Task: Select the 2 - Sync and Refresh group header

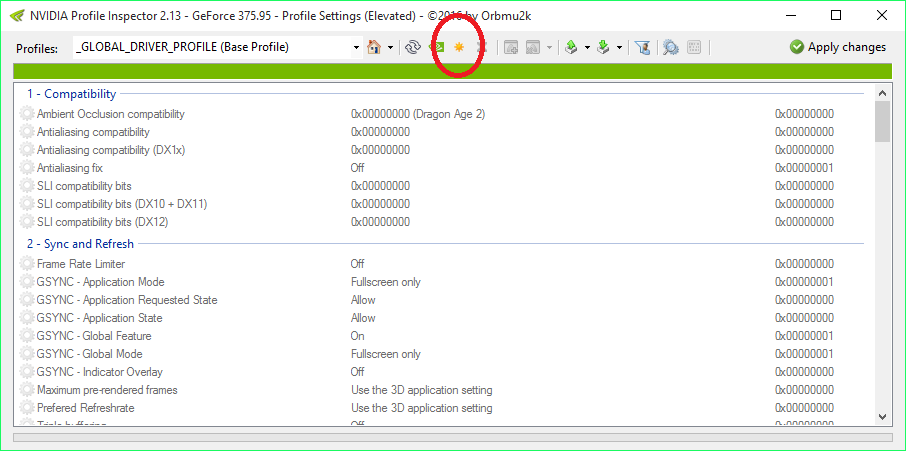Action: click(80, 244)
